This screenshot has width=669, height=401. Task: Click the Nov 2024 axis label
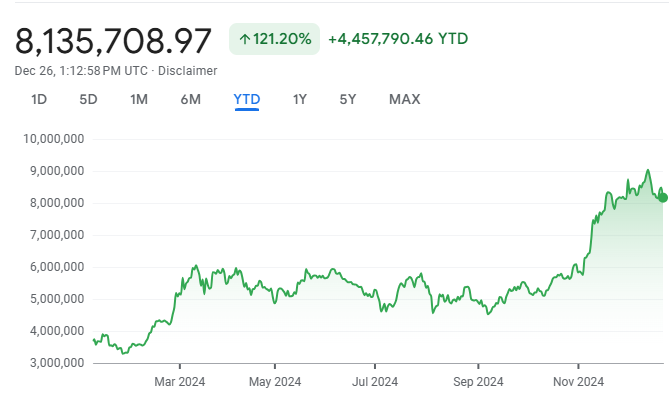click(579, 381)
